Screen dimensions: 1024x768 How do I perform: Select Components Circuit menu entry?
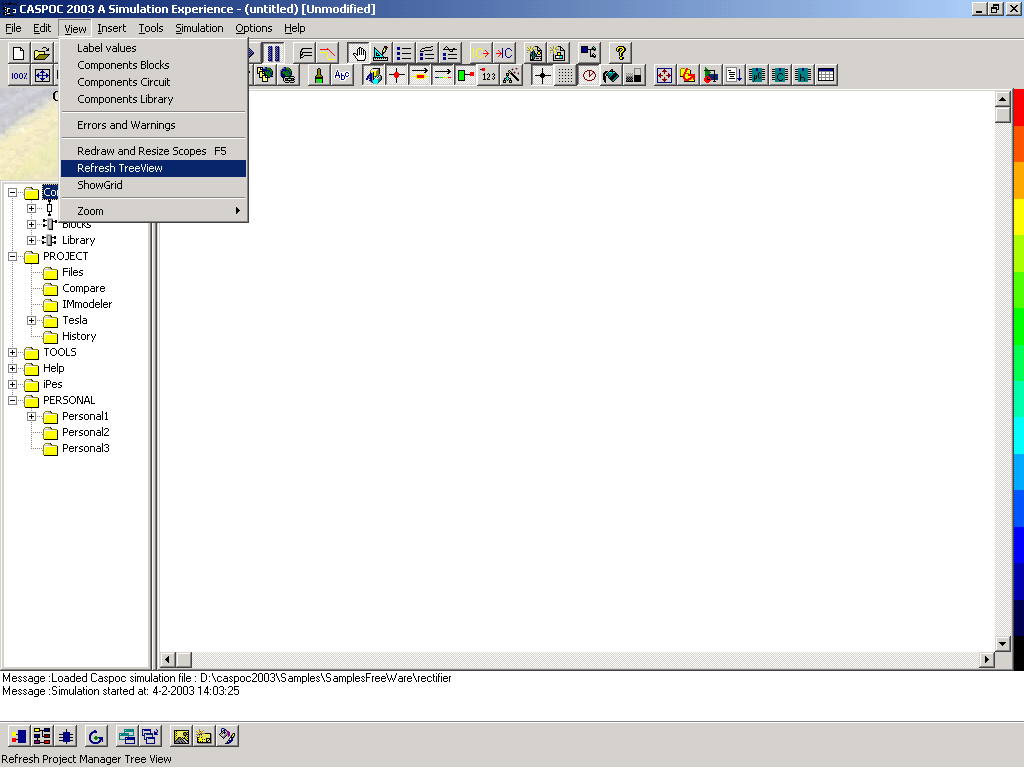(153, 82)
